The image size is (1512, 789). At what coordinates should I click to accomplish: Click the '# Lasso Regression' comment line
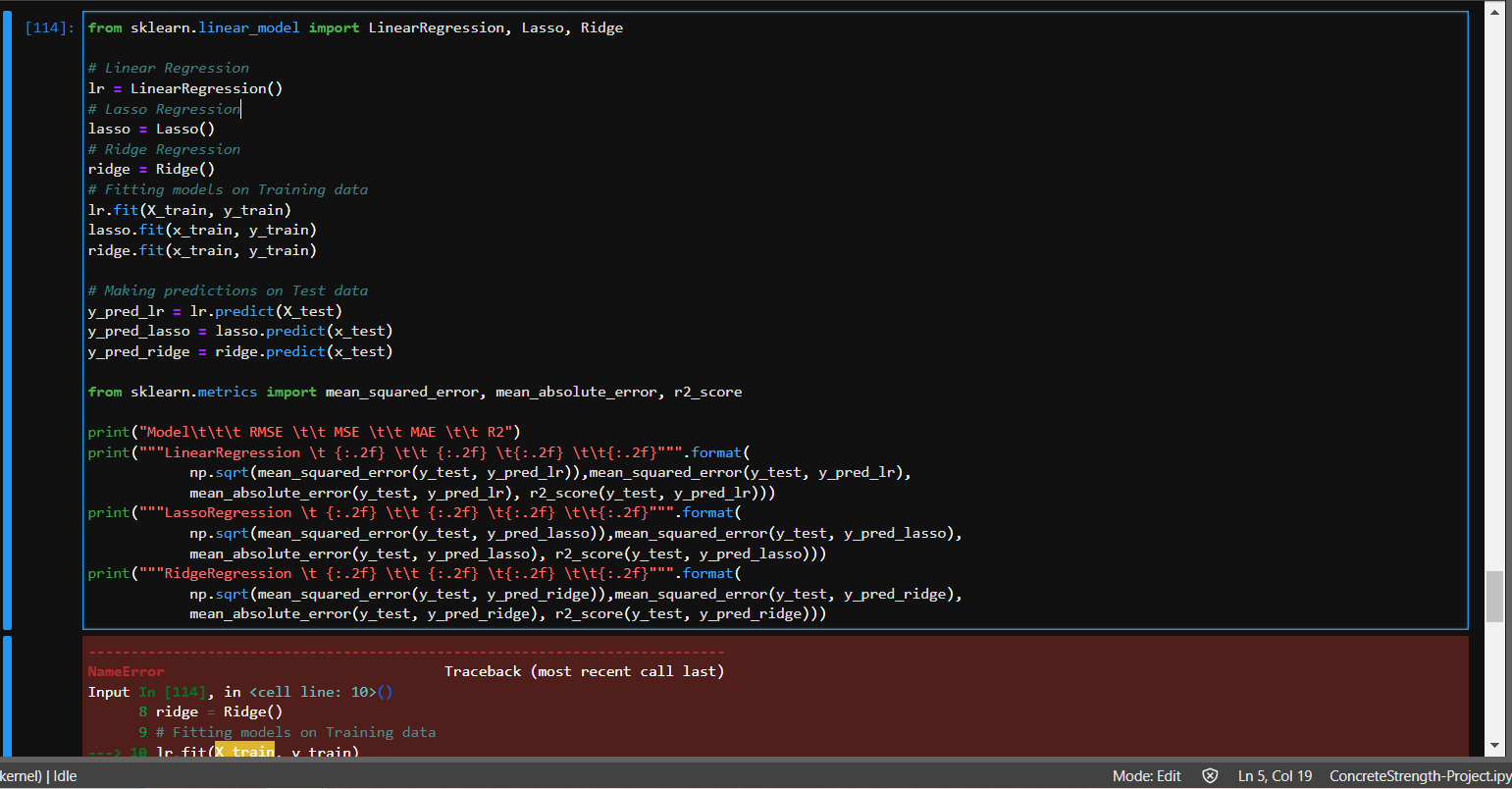(164, 109)
